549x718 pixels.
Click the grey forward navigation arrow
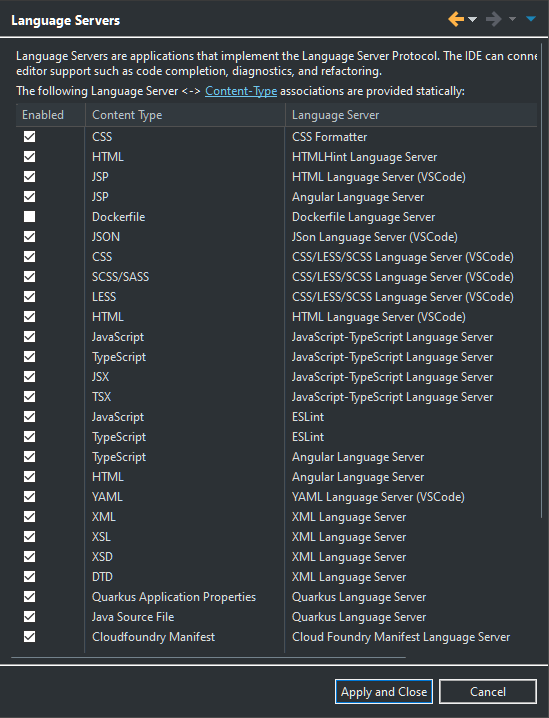(494, 19)
